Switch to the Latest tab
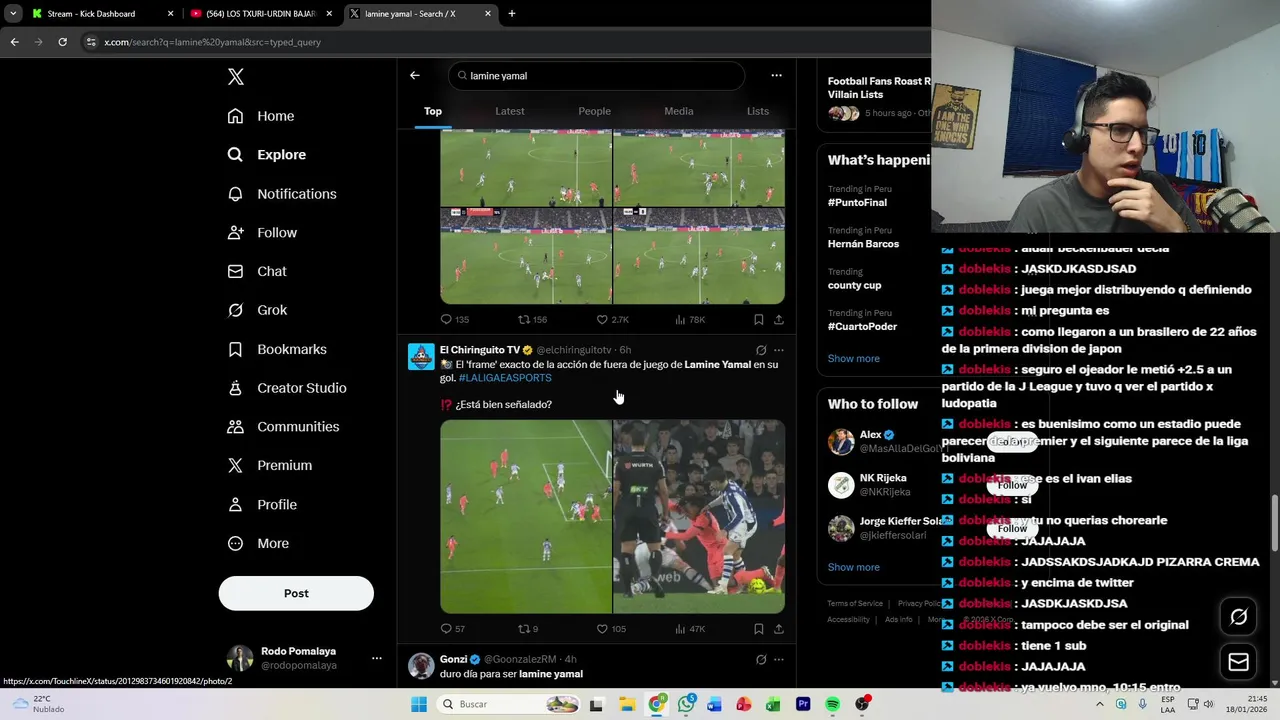Viewport: 1280px width, 720px height. [510, 111]
